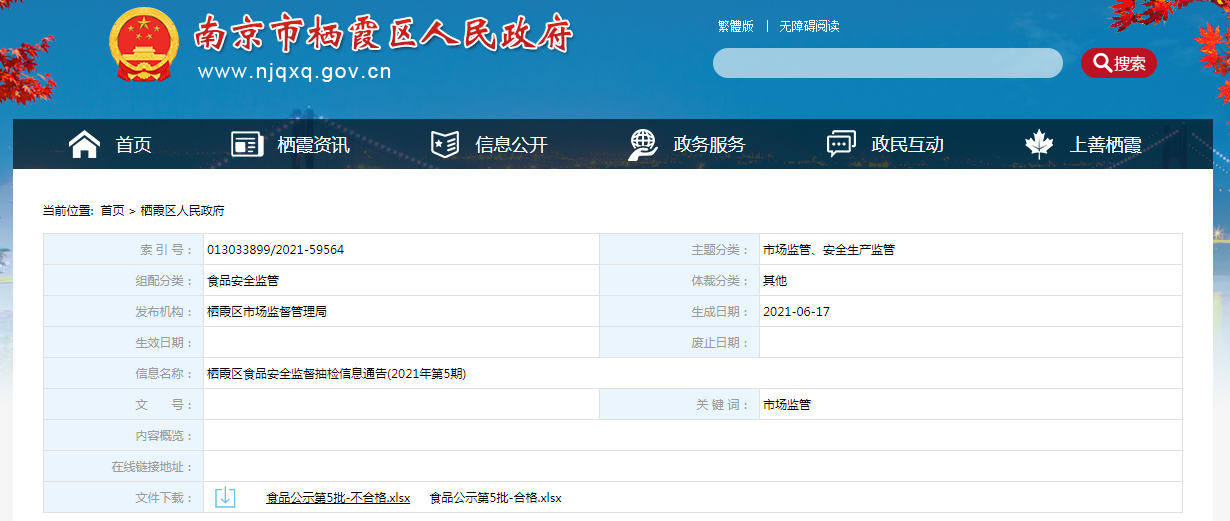Click the www.njqxq.gov.cn website address text
This screenshot has height=521, width=1230.
click(x=295, y=72)
